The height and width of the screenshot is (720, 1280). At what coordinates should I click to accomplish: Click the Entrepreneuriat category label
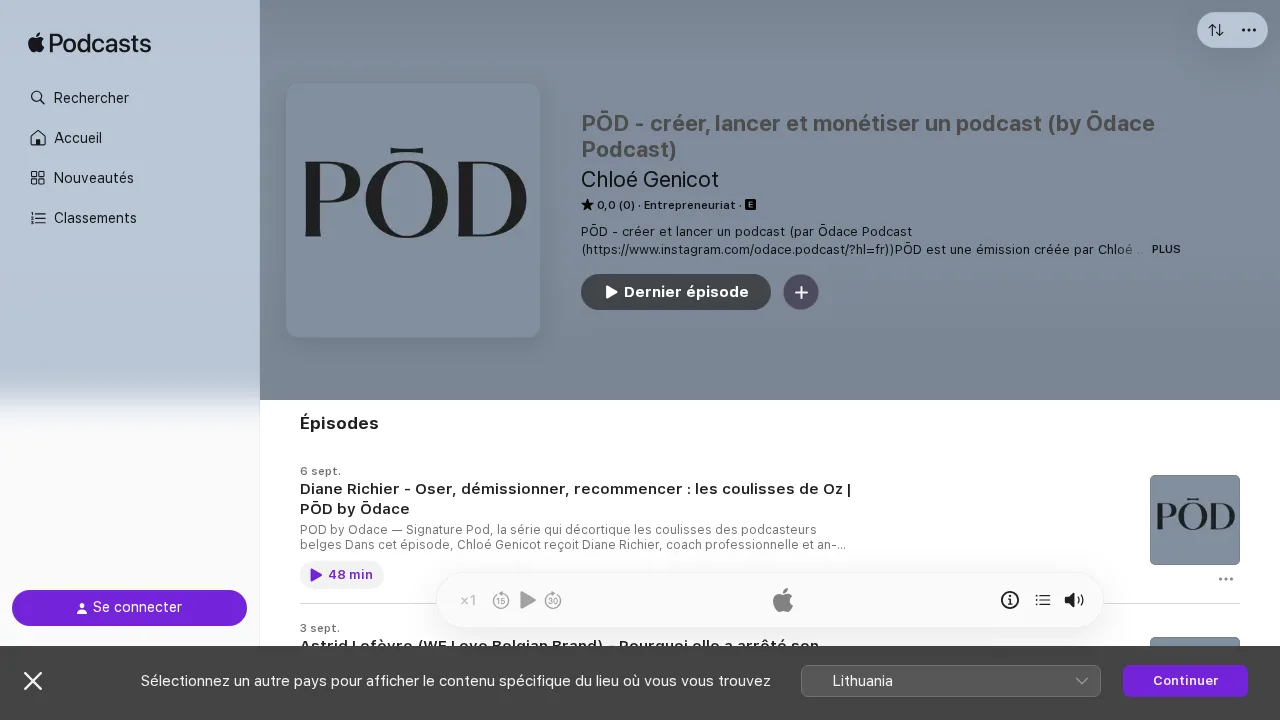click(689, 205)
